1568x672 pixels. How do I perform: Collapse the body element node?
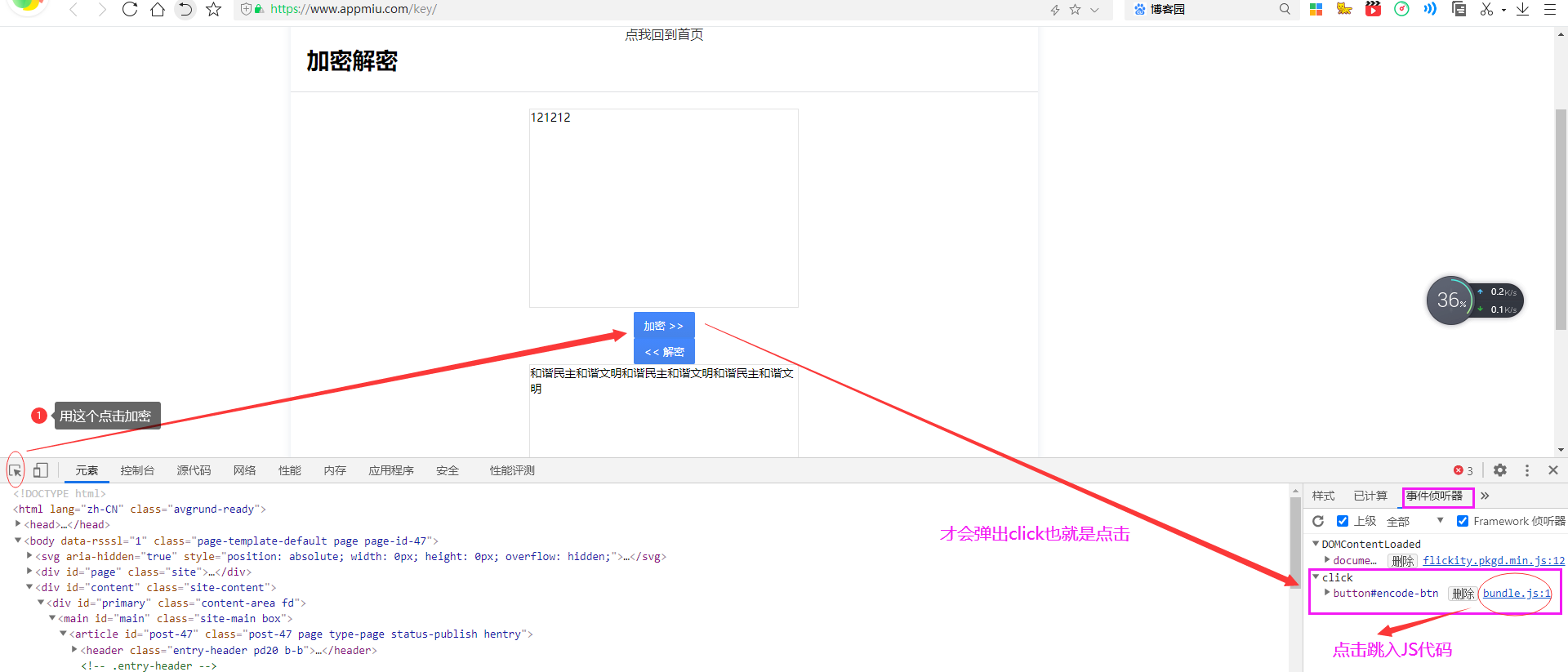pyautogui.click(x=18, y=540)
